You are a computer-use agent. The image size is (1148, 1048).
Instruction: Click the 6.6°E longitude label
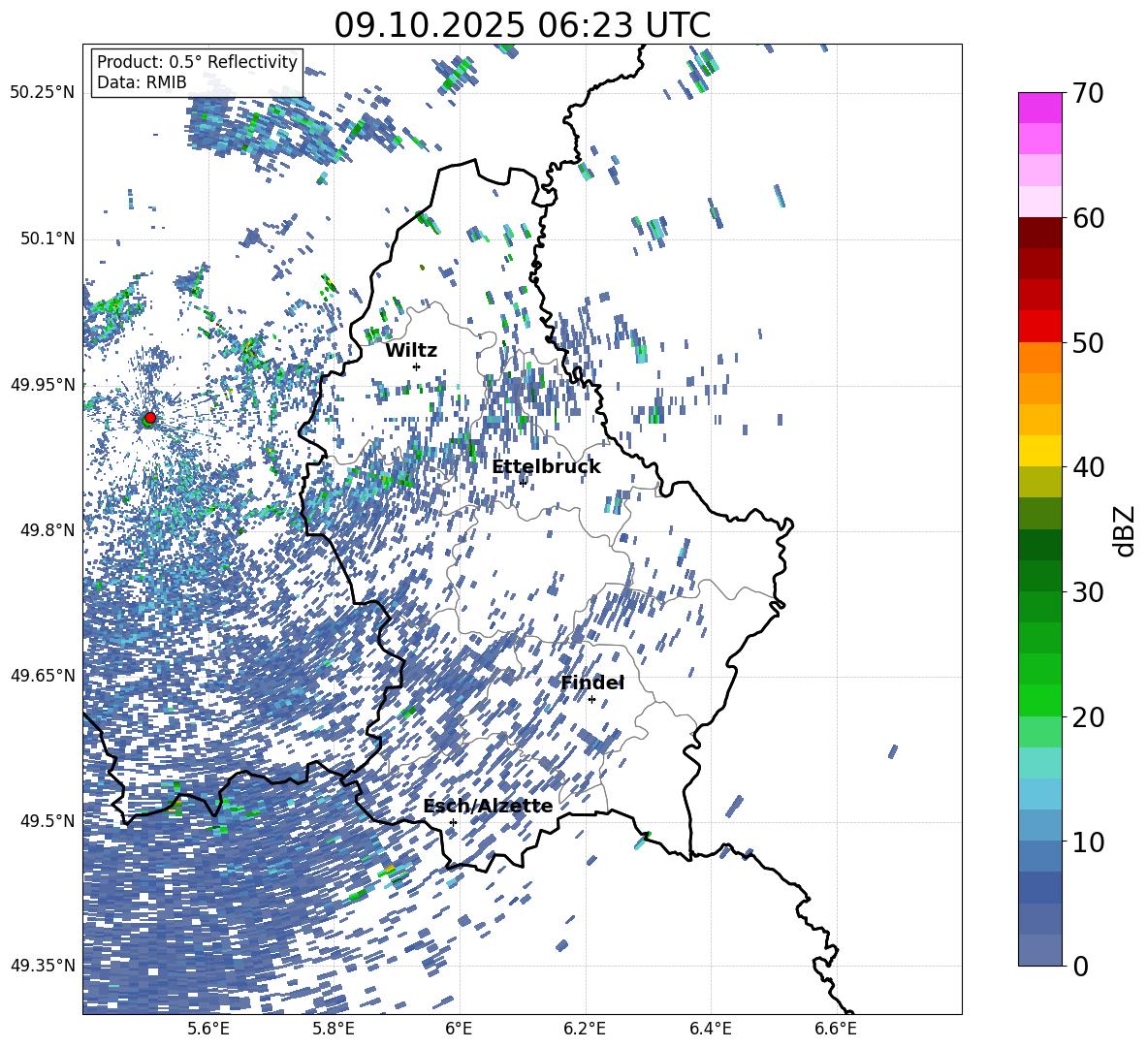pyautogui.click(x=836, y=1029)
